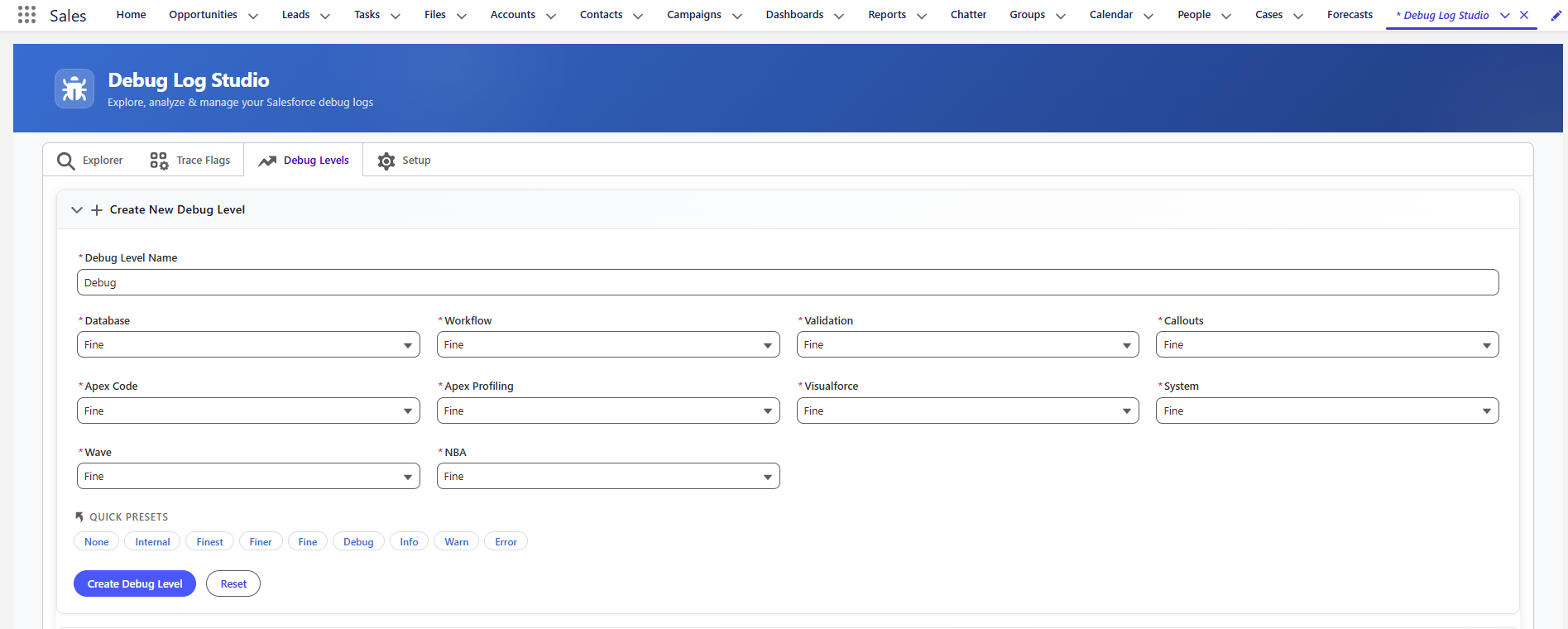Viewport: 1568px width, 629px height.
Task: Open the Reports nav item
Action: [x=887, y=15]
